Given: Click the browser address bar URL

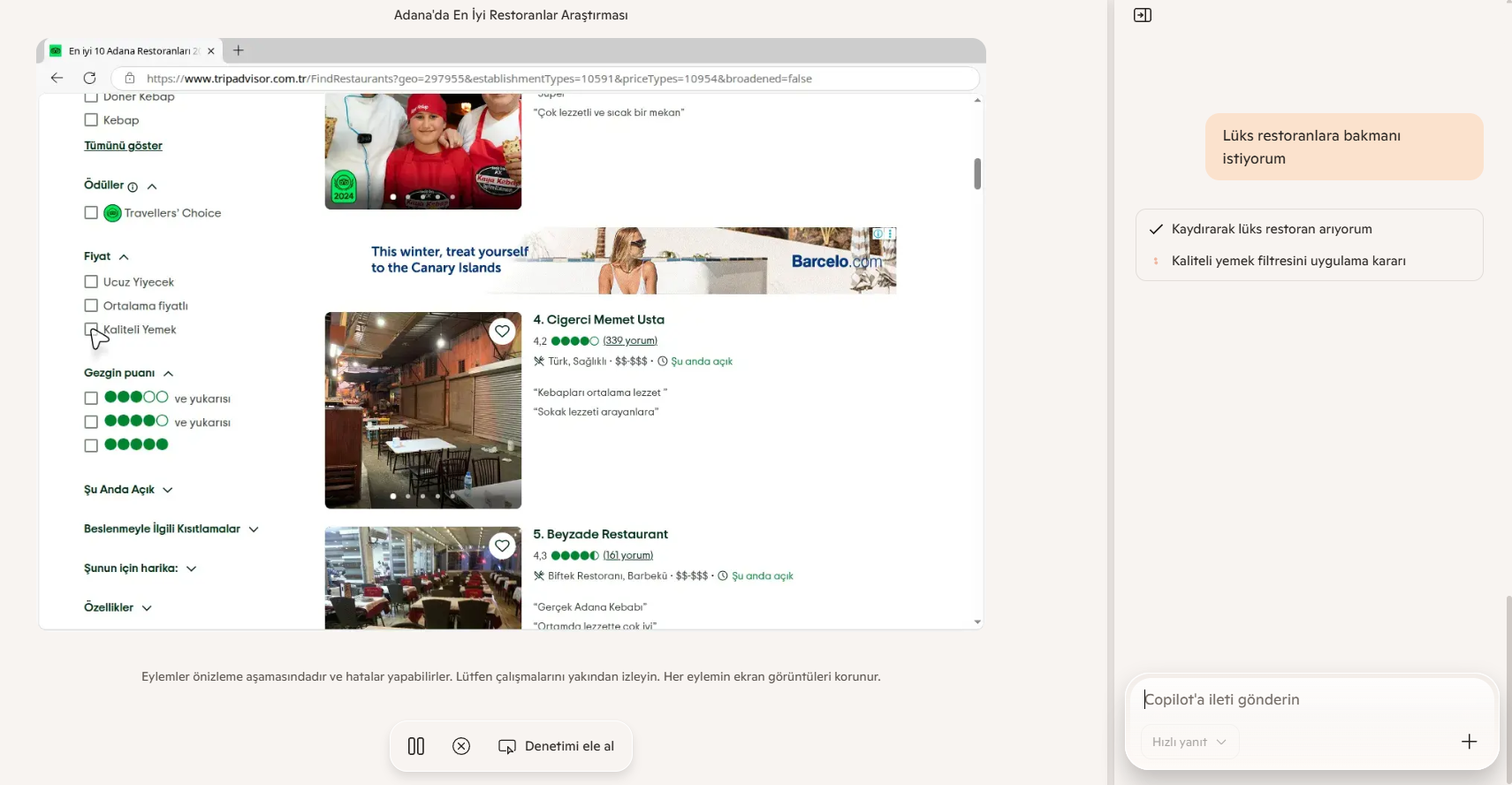Looking at the screenshot, I should (479, 79).
